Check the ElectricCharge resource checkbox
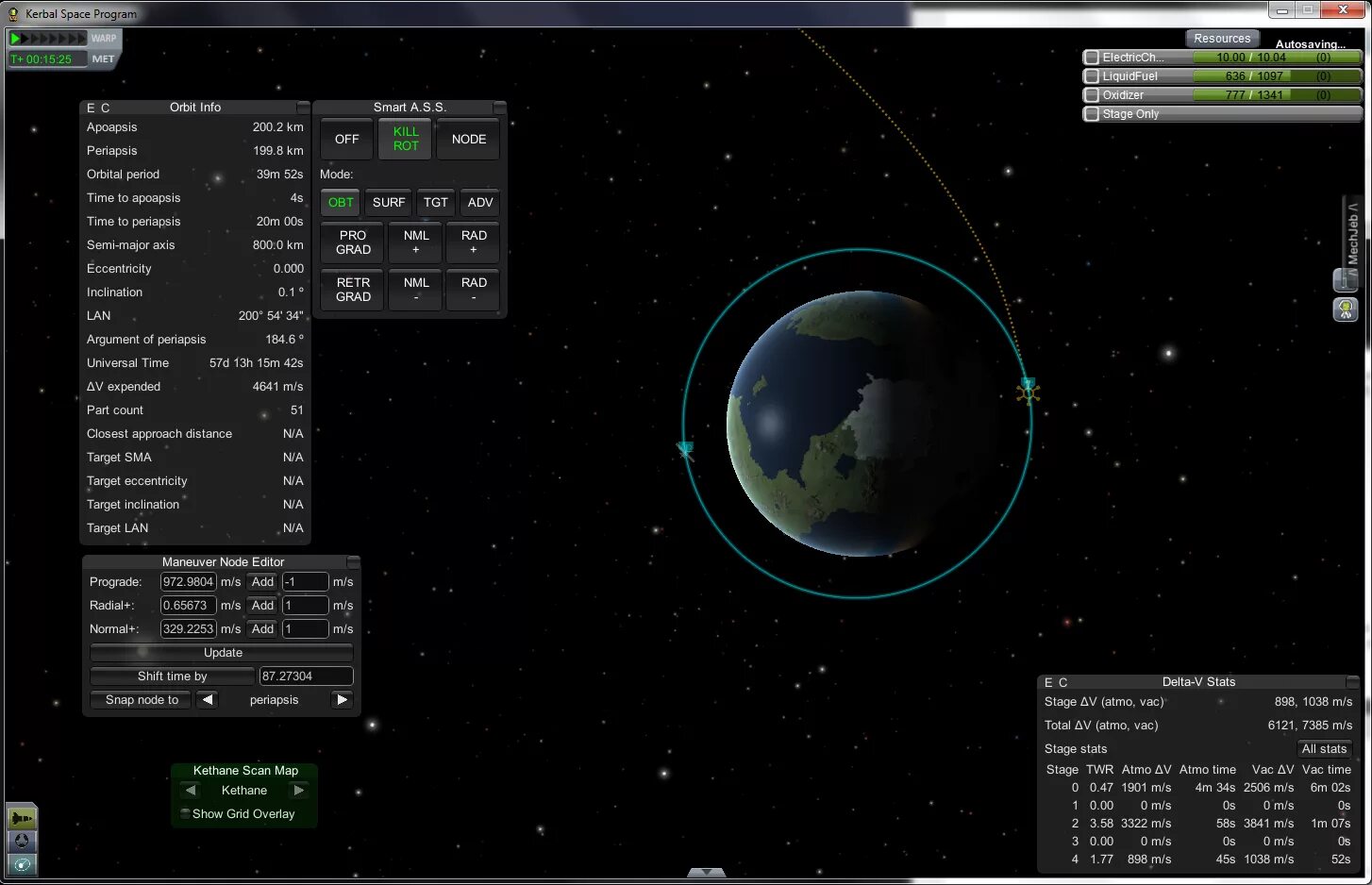The image size is (1372, 885). [1092, 58]
